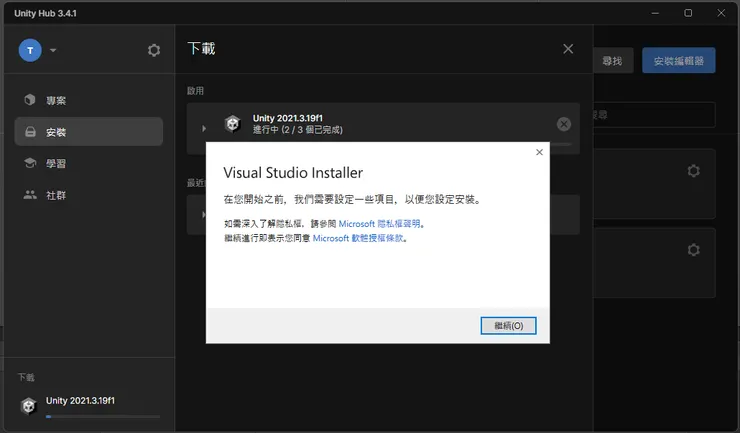This screenshot has height=433, width=740.
Task: Expand the account dropdown arrow
Action: (x=53, y=50)
